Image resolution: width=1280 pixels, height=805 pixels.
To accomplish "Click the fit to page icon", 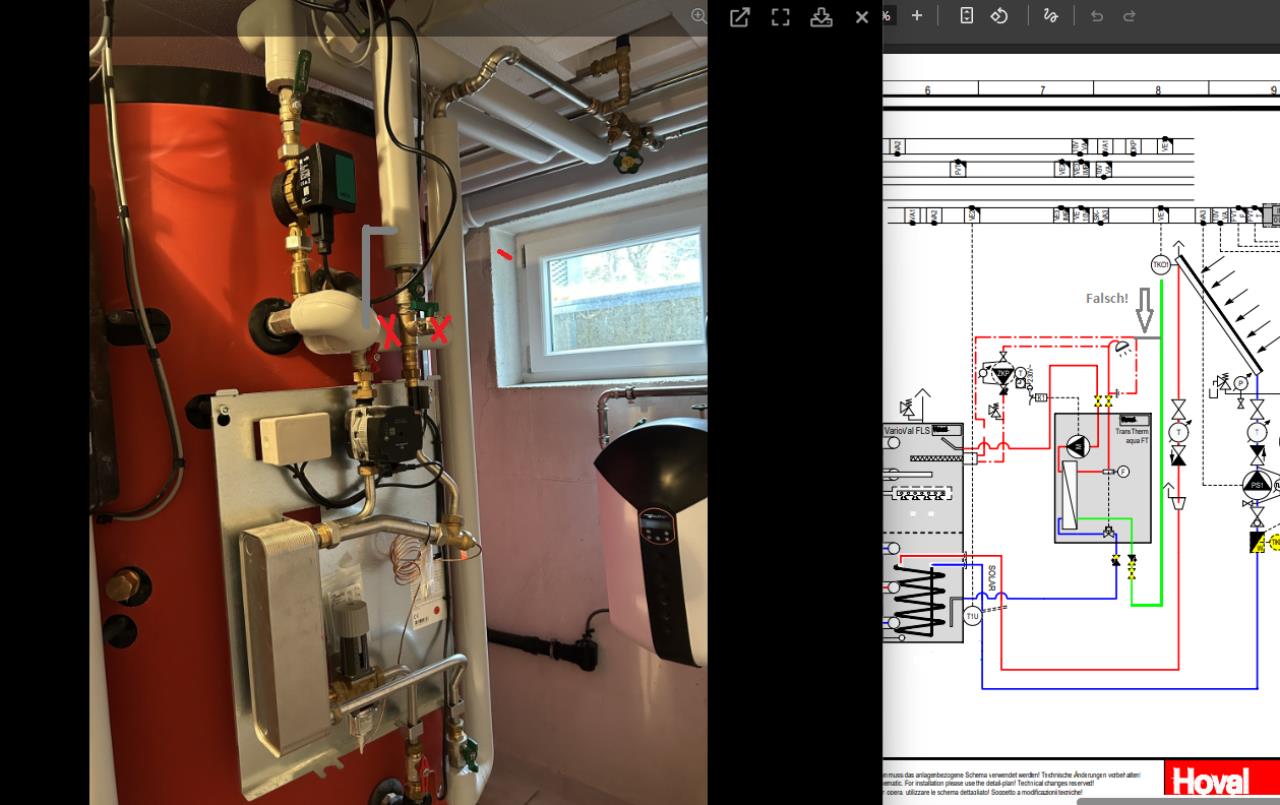I will 966,16.
